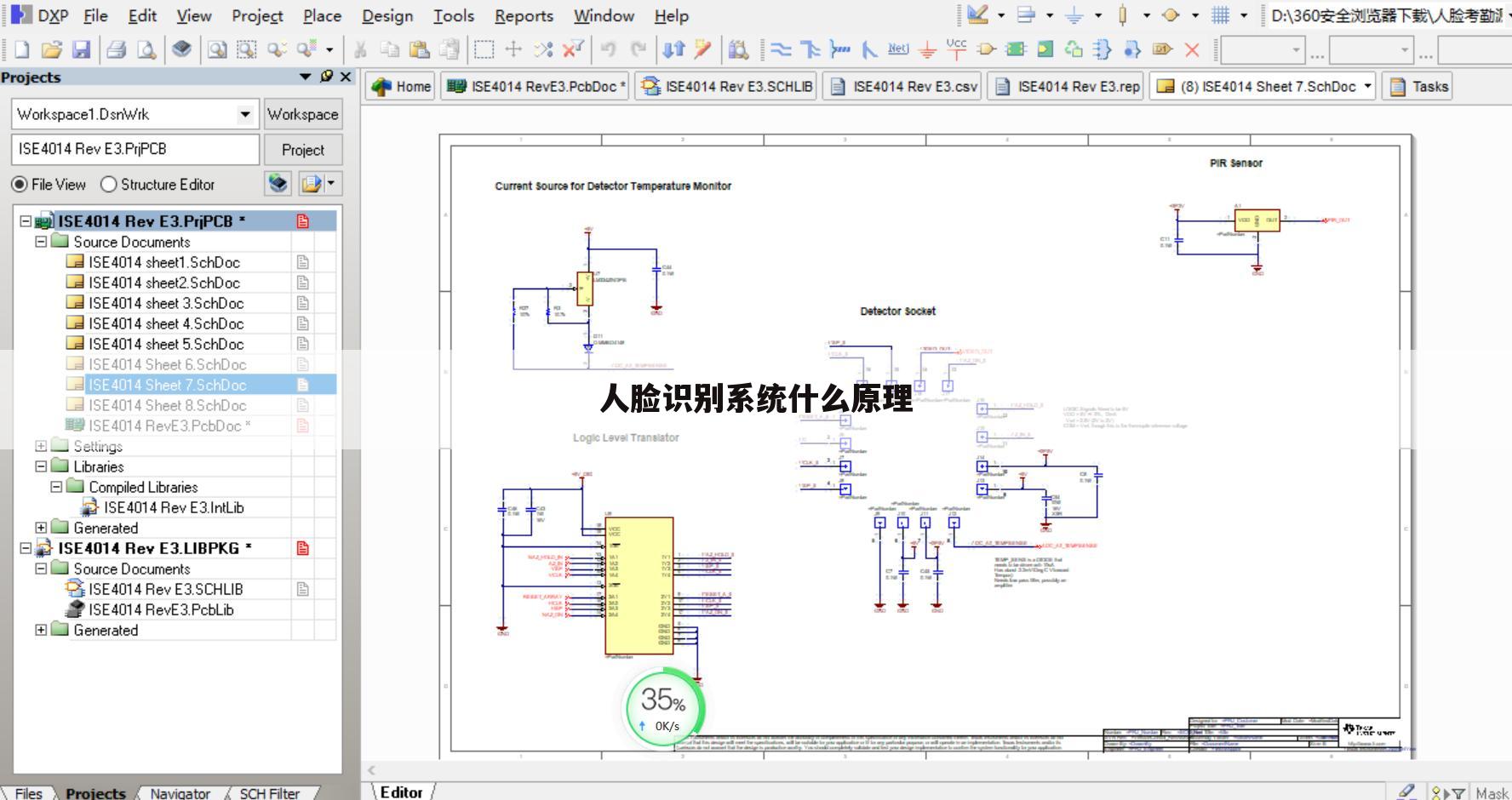This screenshot has width=1512, height=800.
Task: Open the cross probe tool
Action: [702, 50]
